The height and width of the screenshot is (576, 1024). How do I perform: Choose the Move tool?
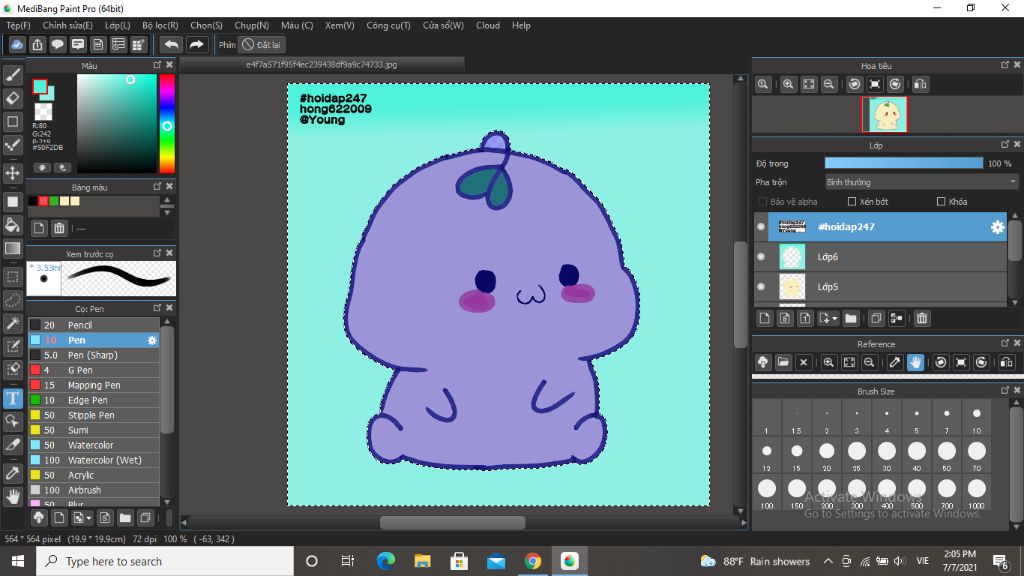click(13, 173)
